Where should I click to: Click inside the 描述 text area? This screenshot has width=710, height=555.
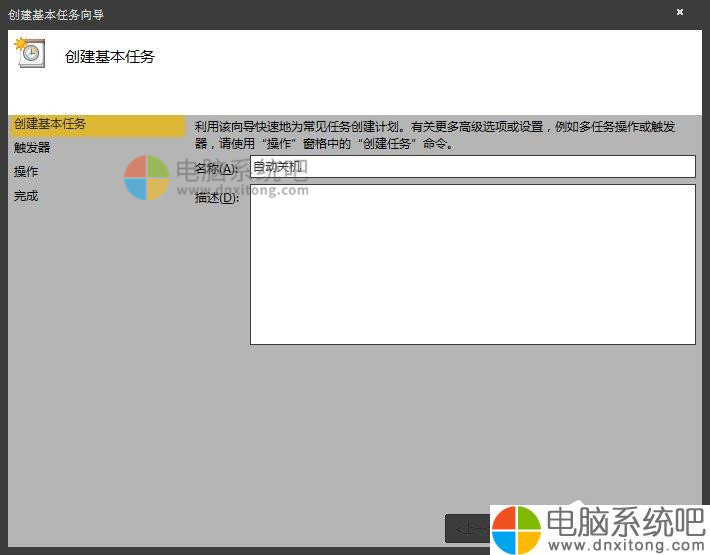[472, 264]
